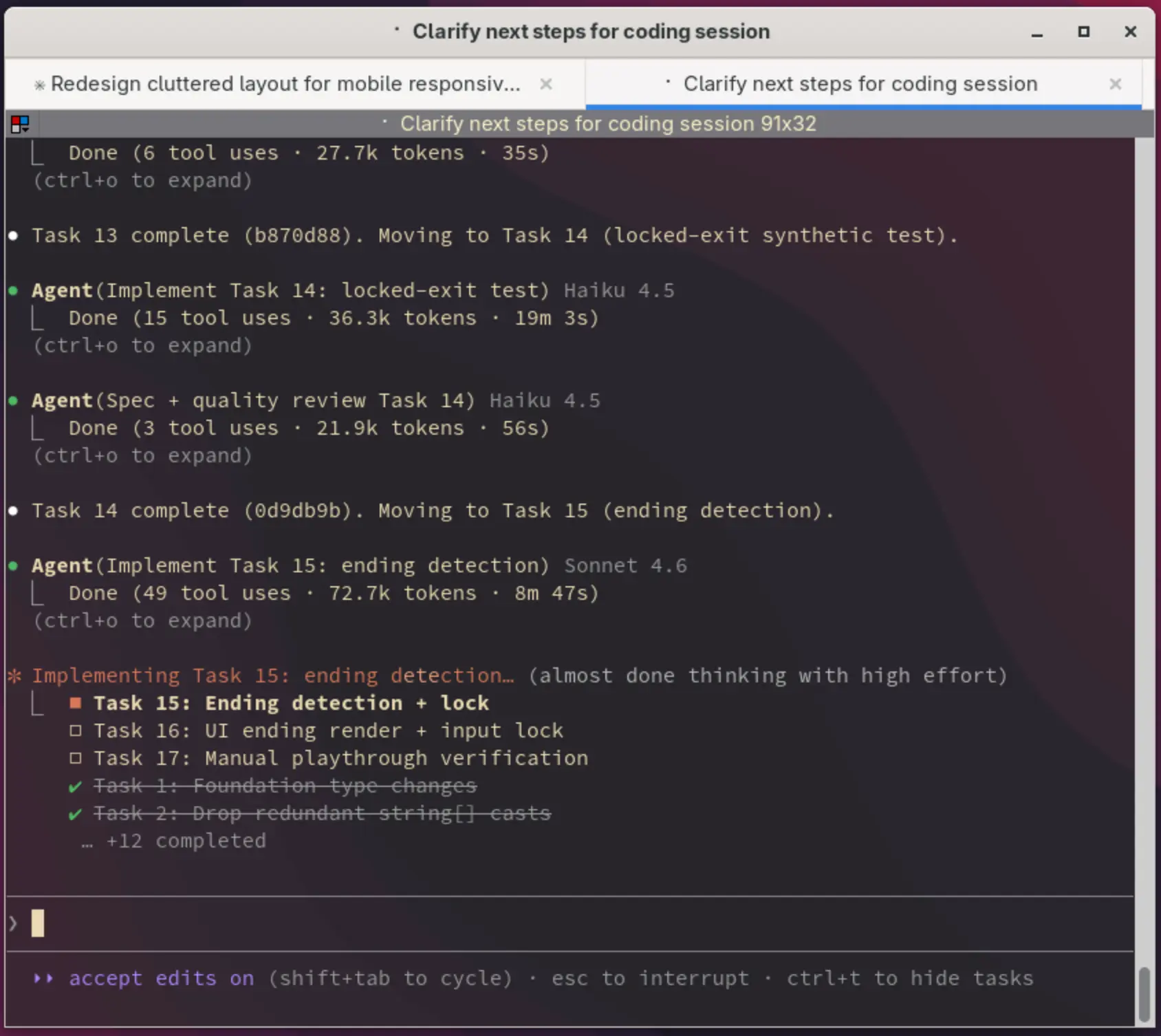Click 'Done (49 tool uses · 72.7k tokens · 8m 47s)'
This screenshot has height=1036, width=1161.
click(x=334, y=593)
